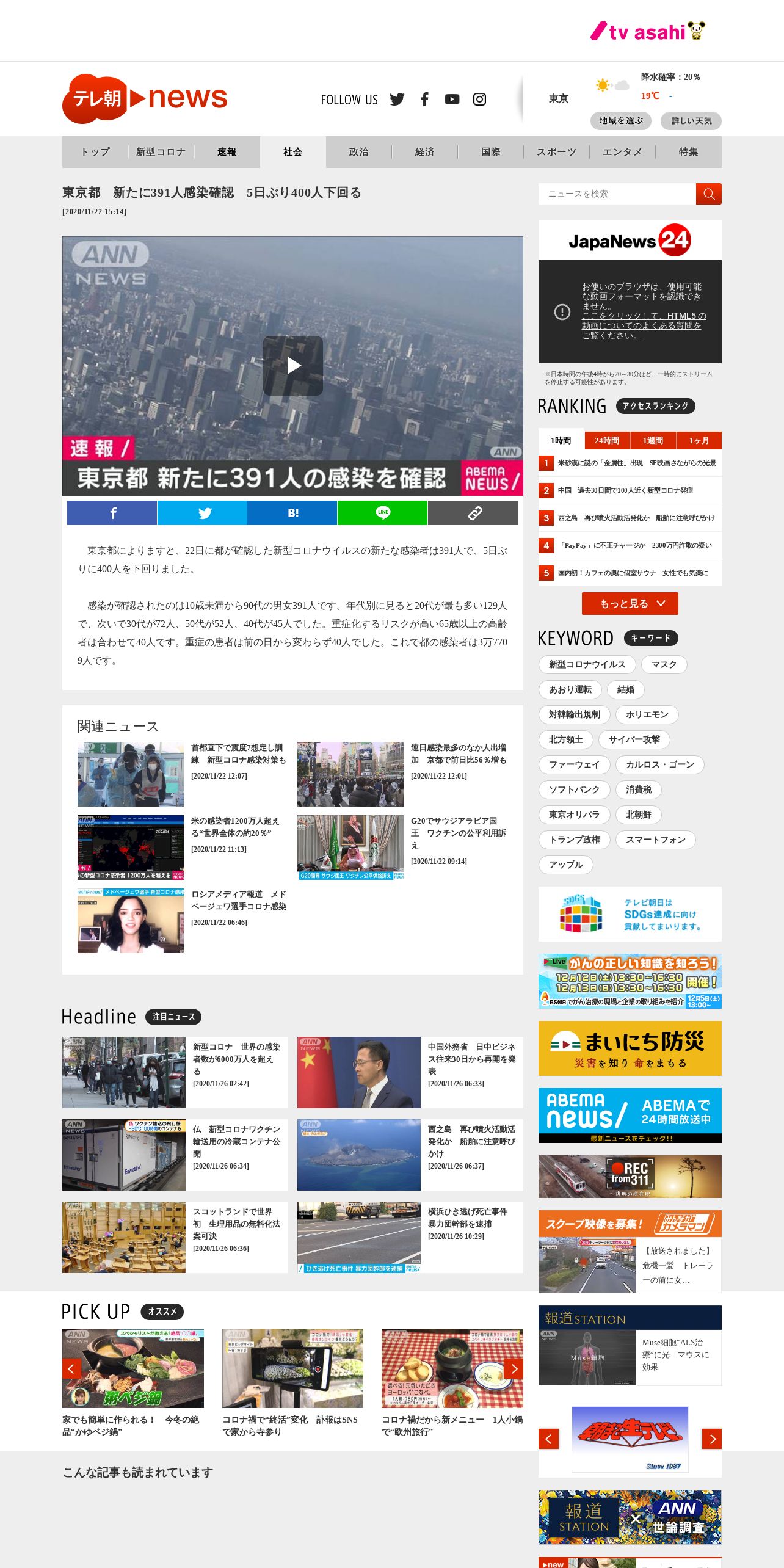Screen dimensions: 784x1568
Task: Open the メドベージェワ選手 related news thumbnail
Action: click(x=131, y=921)
